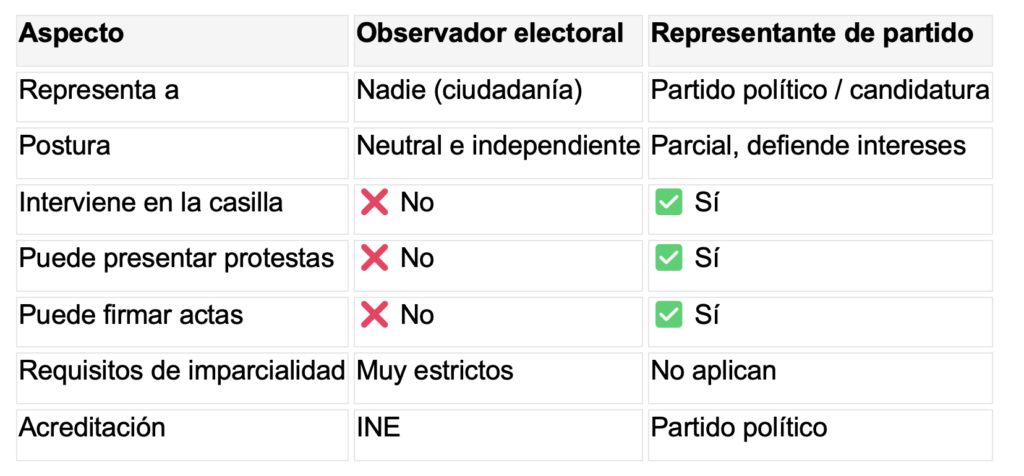Click the Representa a row label

click(x=100, y=90)
